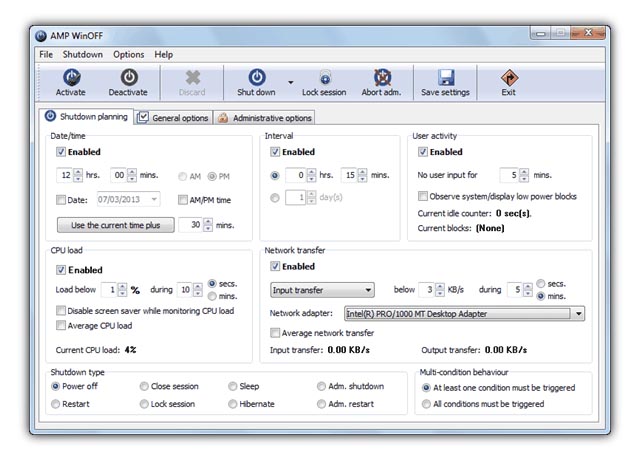Viewport: 640px width, 460px height.
Task: Open the Input transfer combo box
Action: coord(322,290)
